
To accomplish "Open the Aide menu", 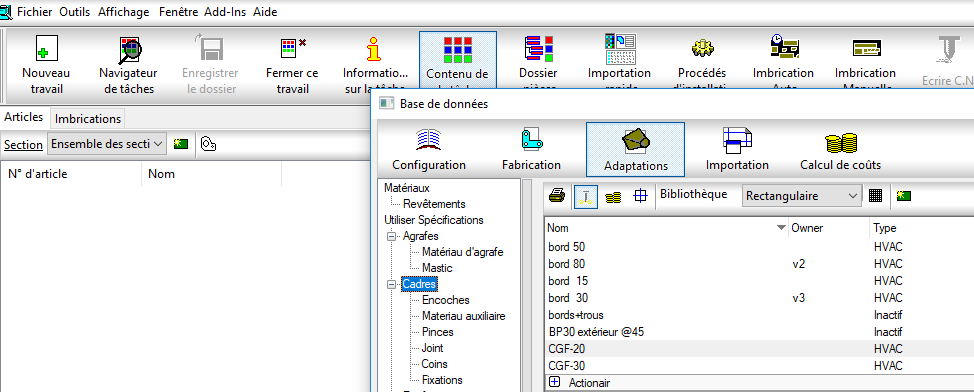I will pyautogui.click(x=265, y=12).
